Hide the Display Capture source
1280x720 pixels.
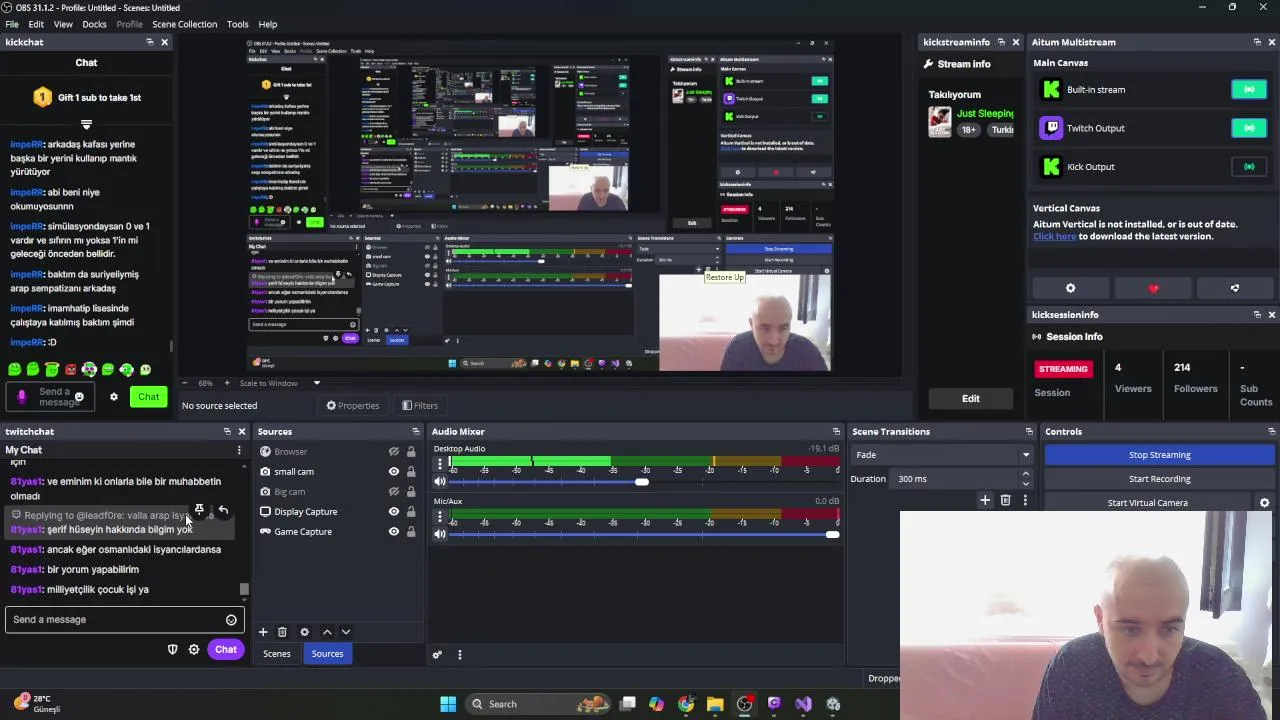coord(393,512)
